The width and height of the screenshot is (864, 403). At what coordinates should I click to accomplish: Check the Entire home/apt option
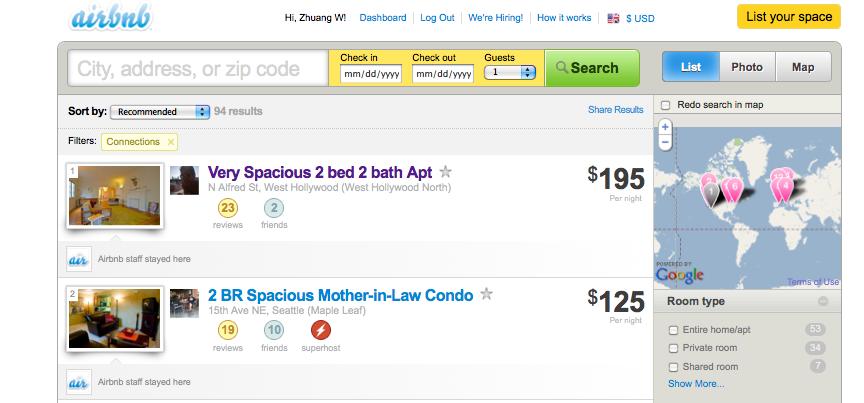tap(673, 330)
